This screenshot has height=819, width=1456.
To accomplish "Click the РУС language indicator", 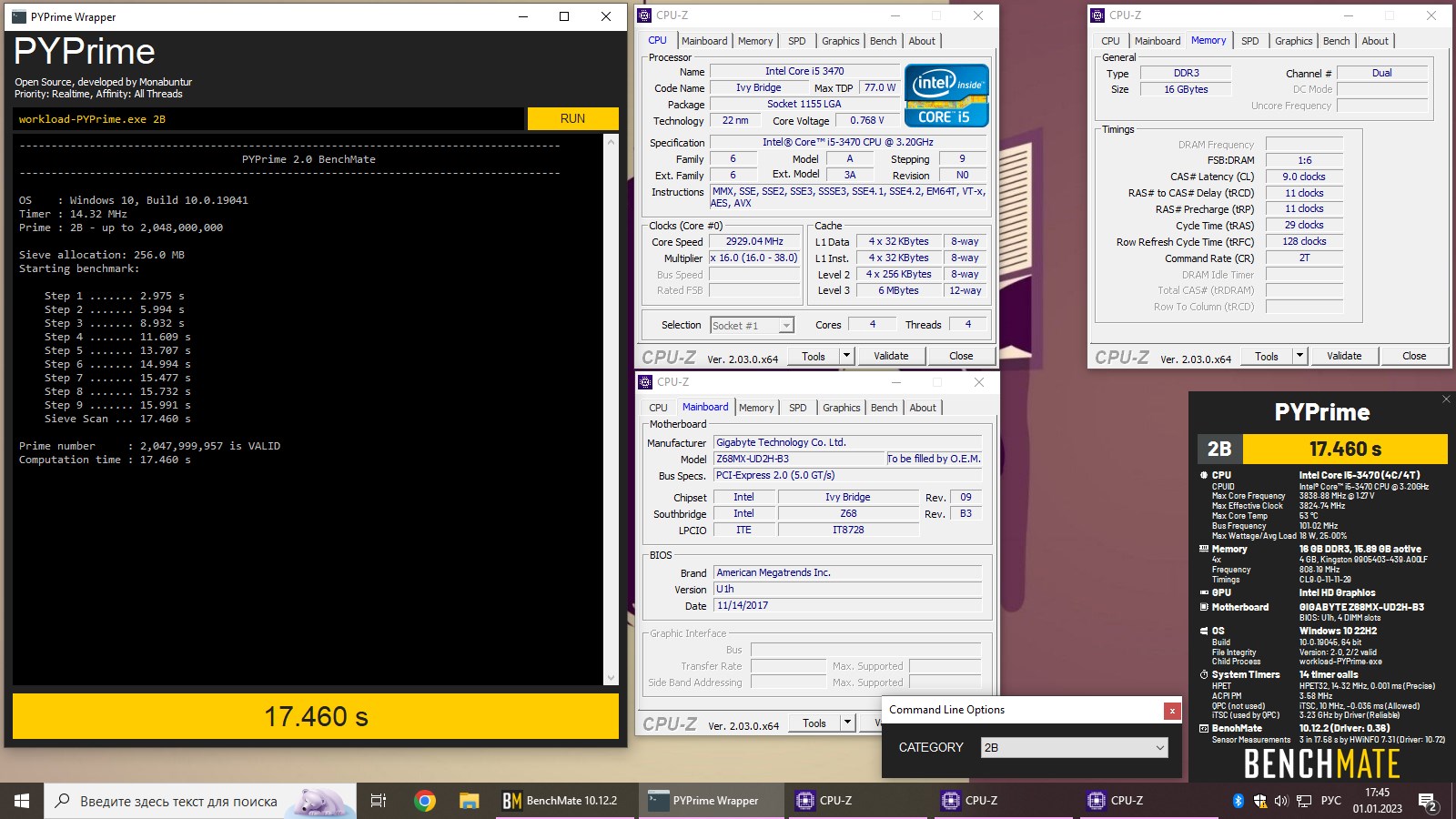I will [x=1330, y=801].
